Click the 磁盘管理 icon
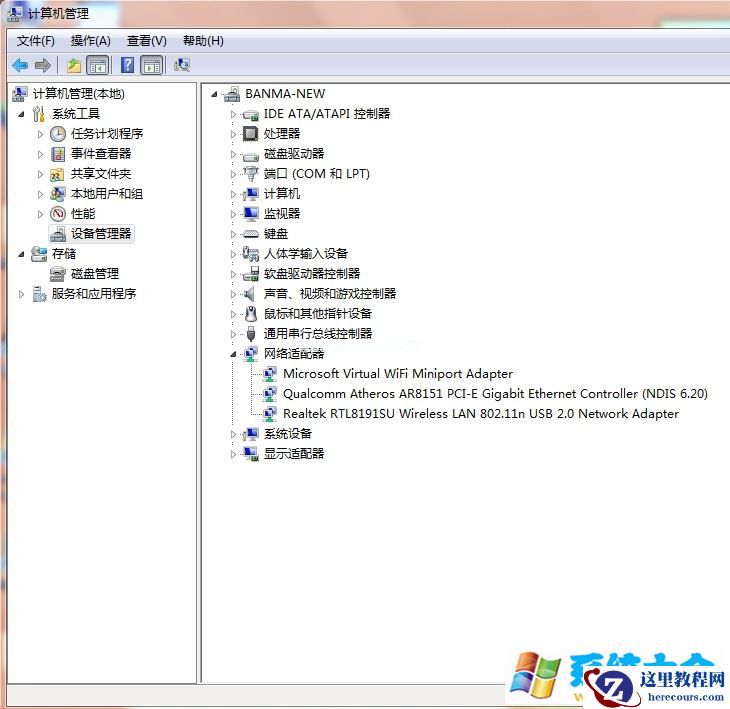This screenshot has height=709, width=730. point(57,274)
